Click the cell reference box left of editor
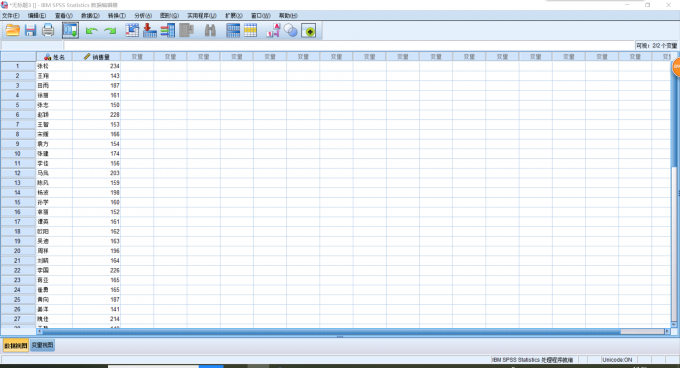This screenshot has width=680, height=368. click(x=32, y=46)
